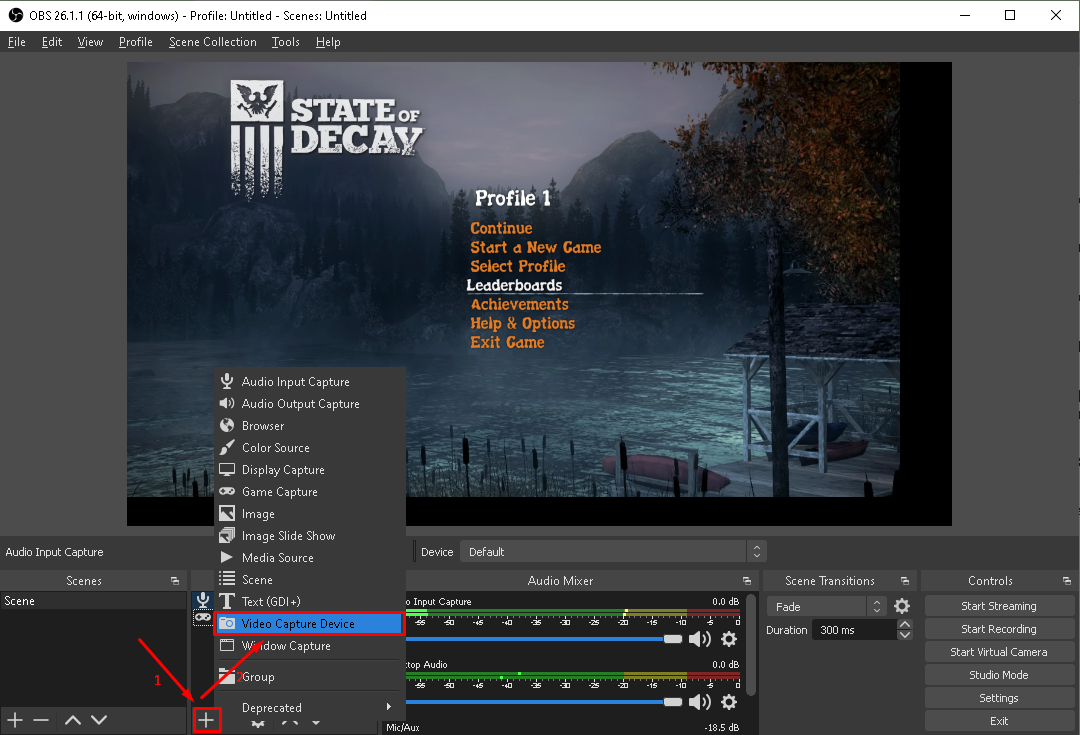1080x735 pixels.
Task: Open the View menu
Action: tap(90, 42)
